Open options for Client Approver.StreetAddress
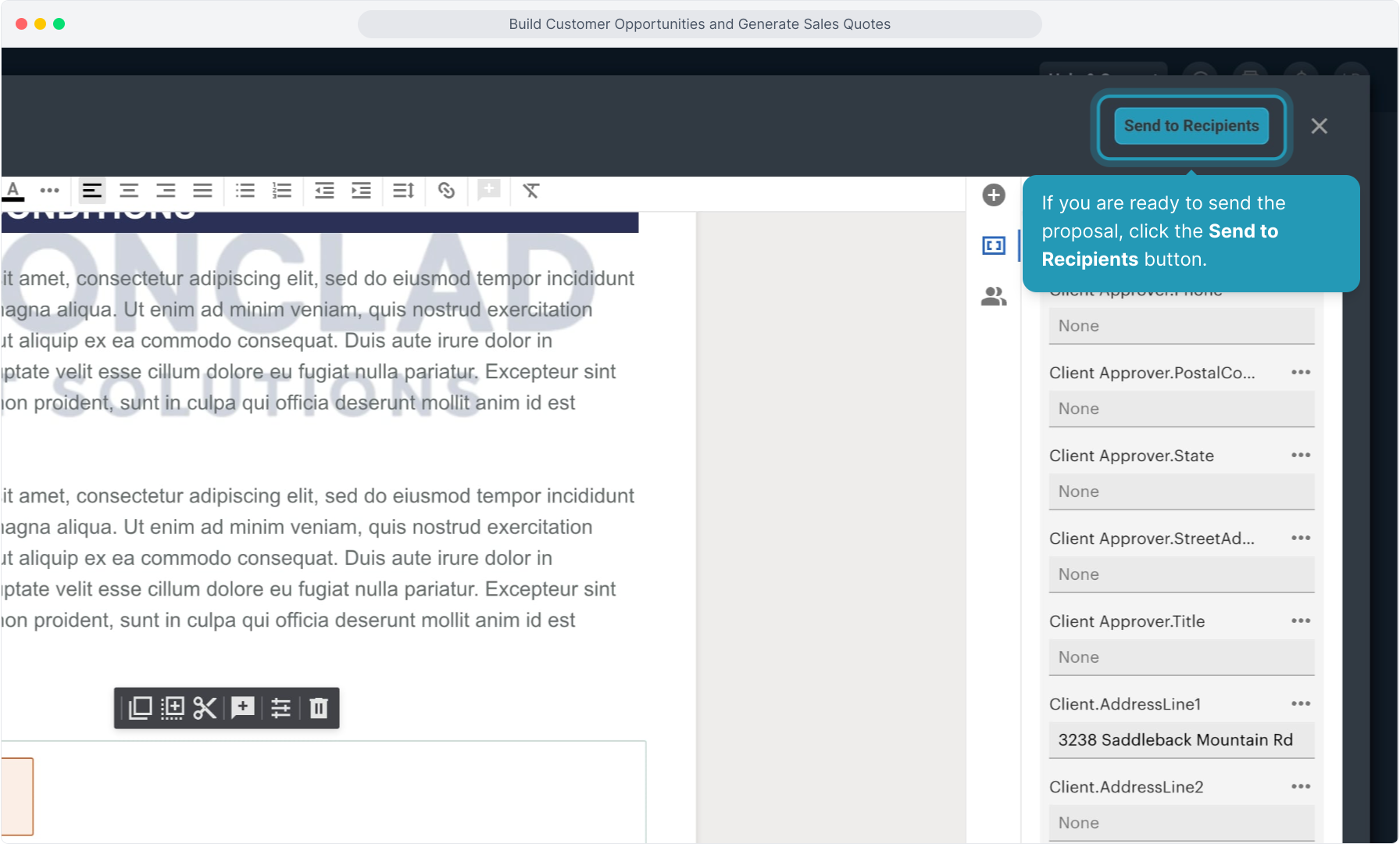The width and height of the screenshot is (1400, 844). pyautogui.click(x=1301, y=538)
